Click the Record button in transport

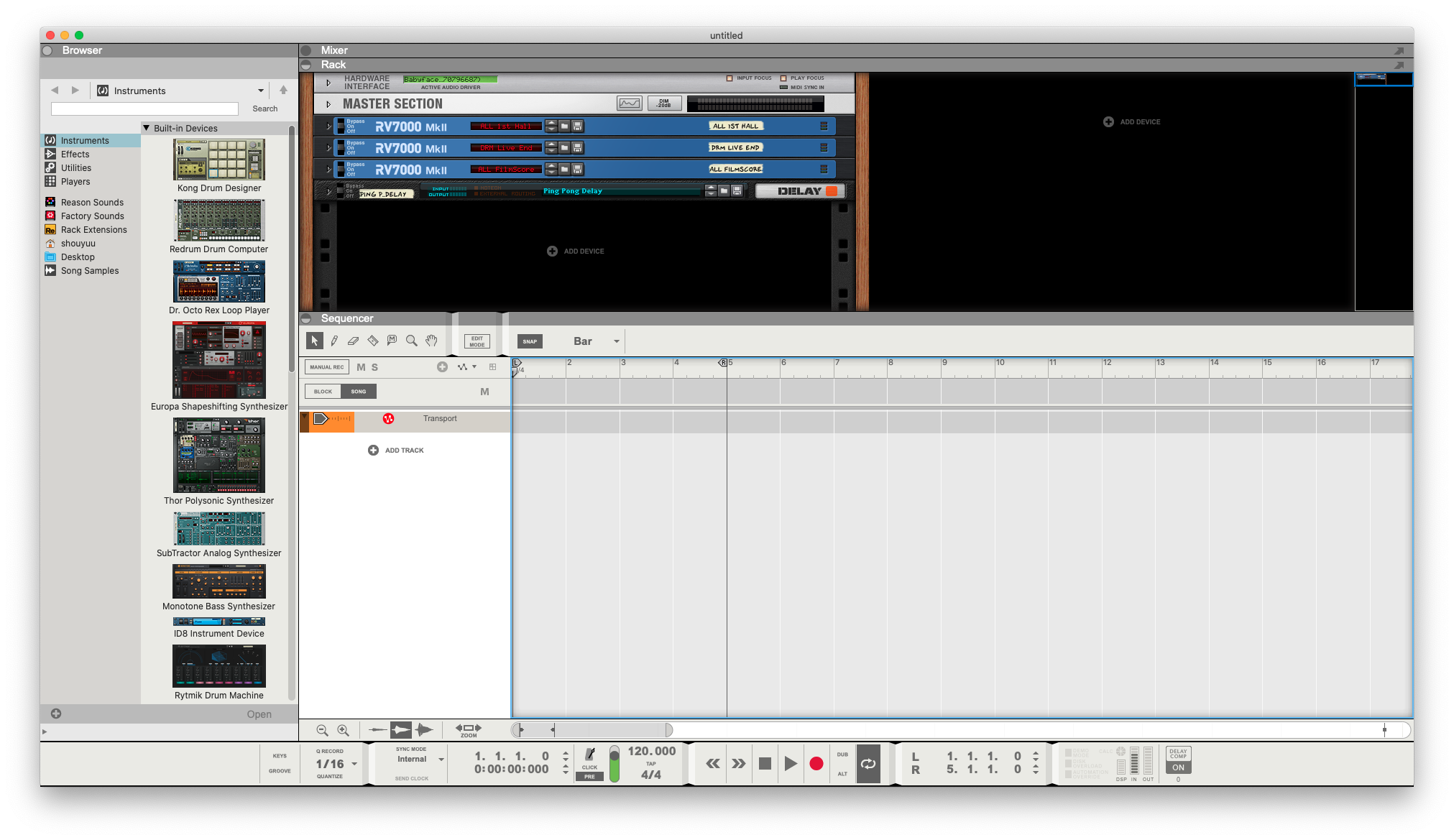[816, 764]
